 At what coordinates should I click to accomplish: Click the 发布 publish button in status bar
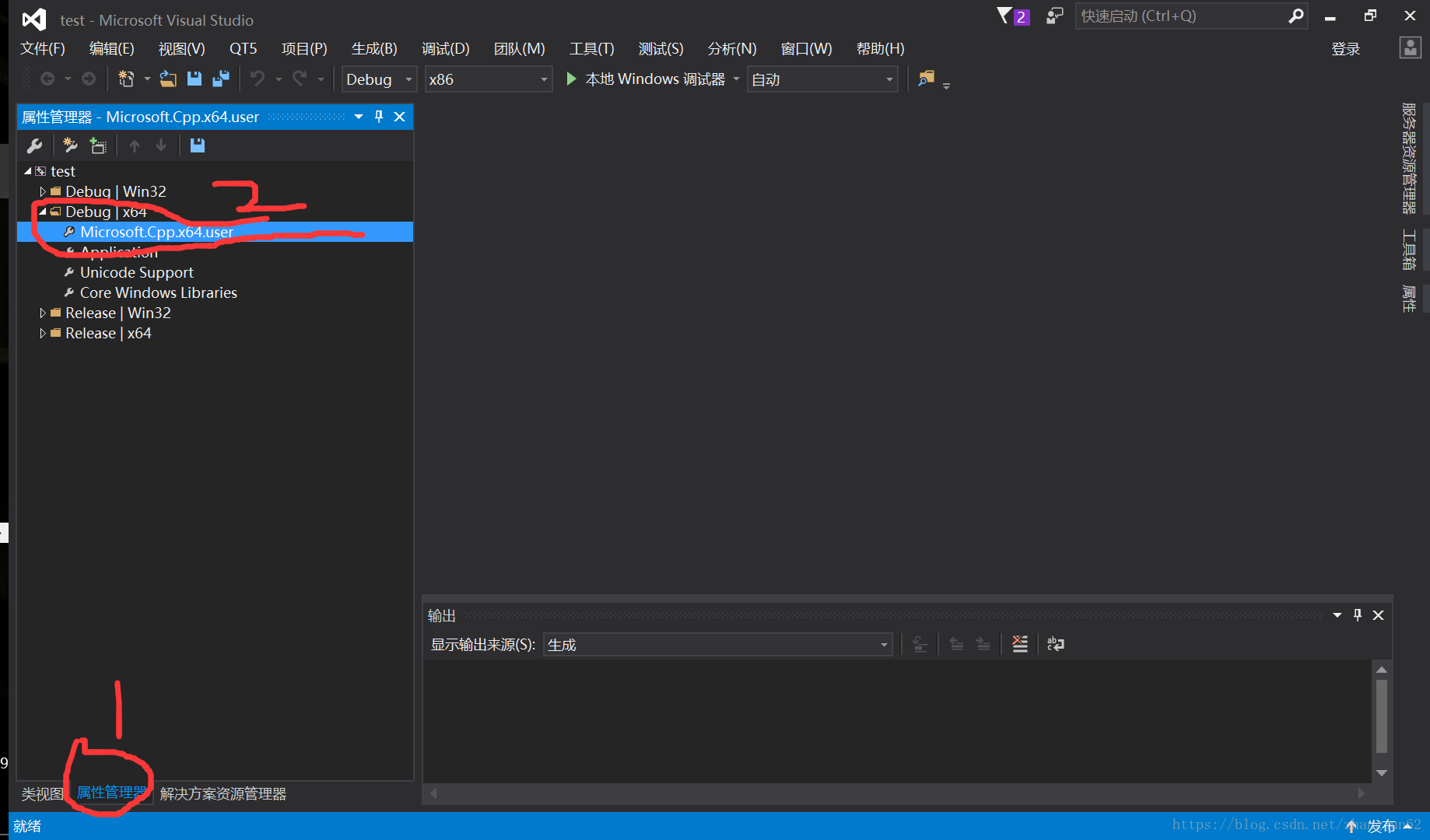click(1382, 826)
